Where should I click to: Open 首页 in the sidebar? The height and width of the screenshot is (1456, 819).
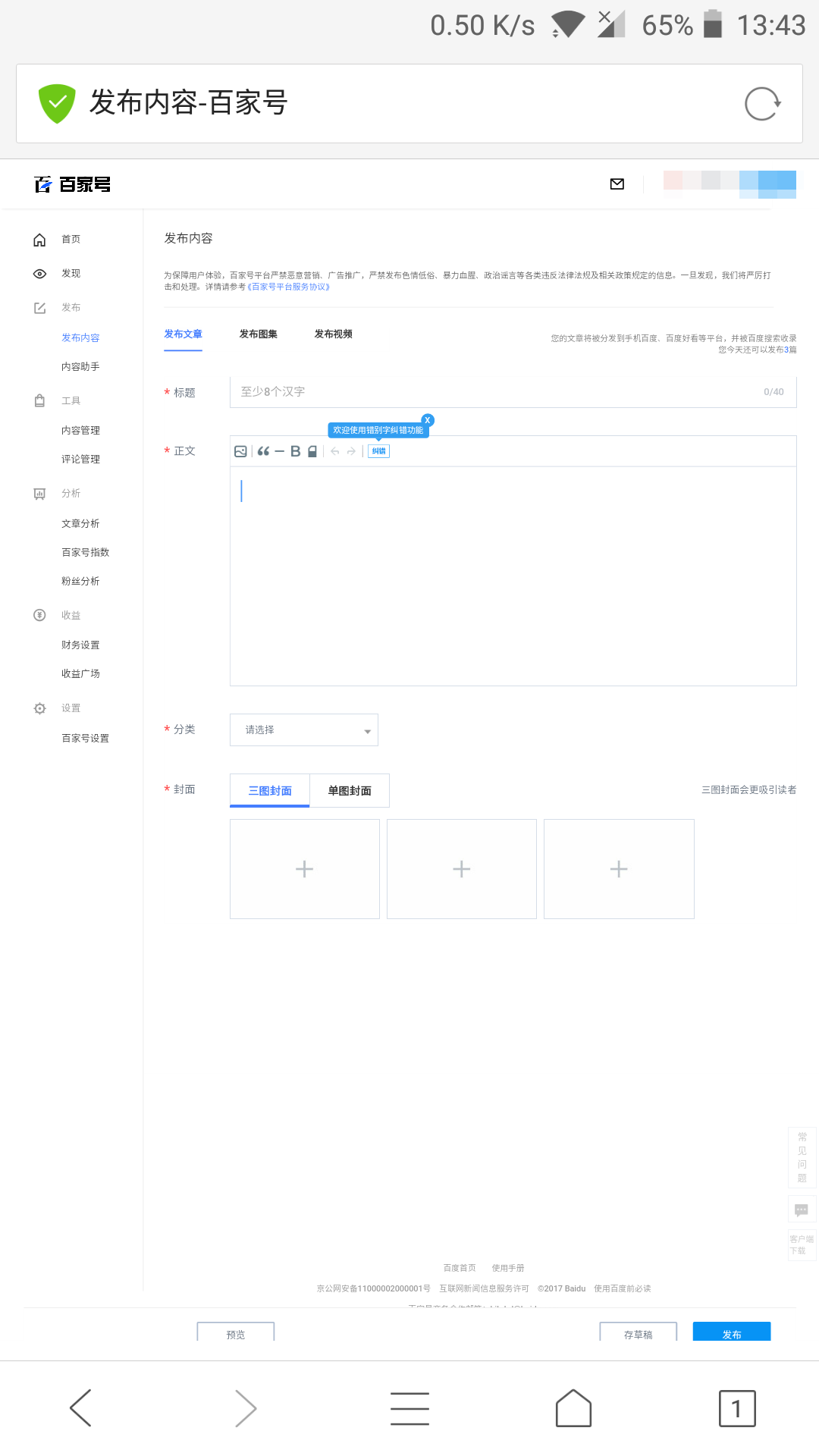[x=71, y=240]
